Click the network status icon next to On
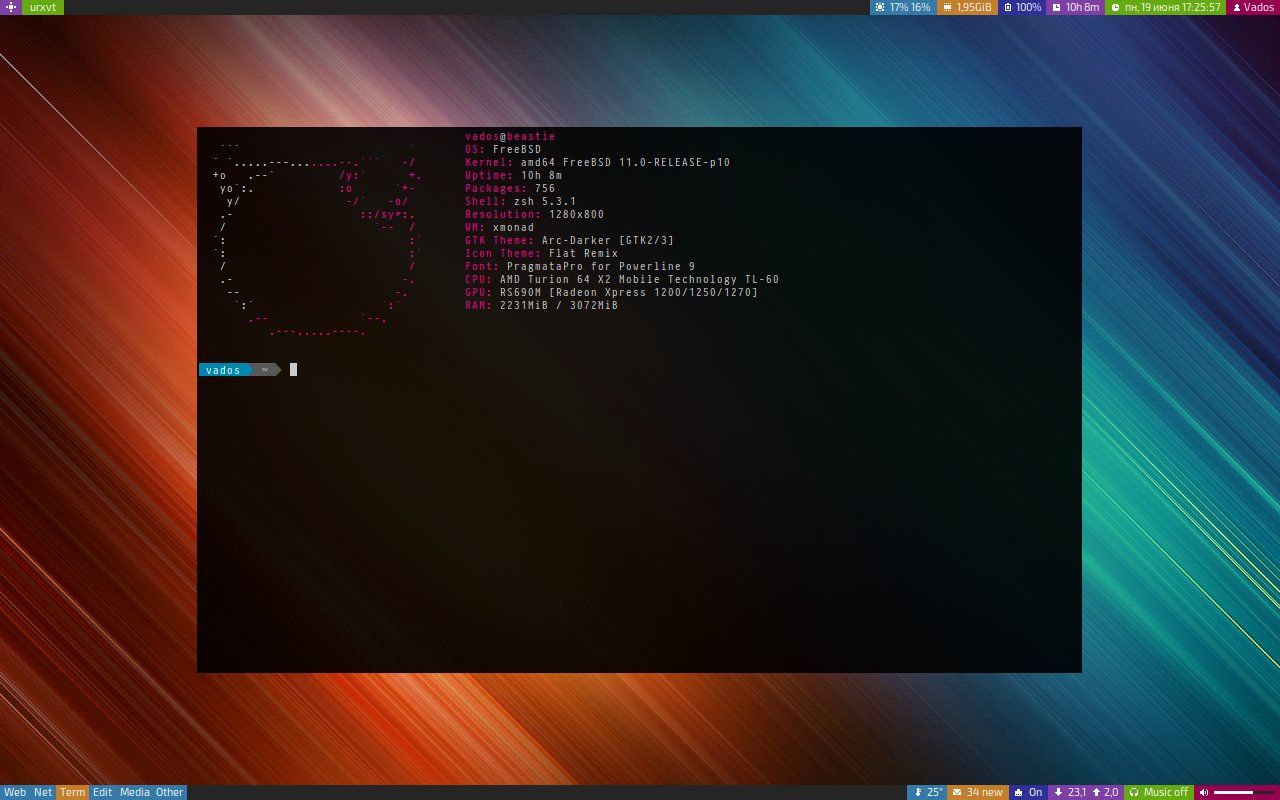Viewport: 1280px width, 800px height. (1019, 792)
